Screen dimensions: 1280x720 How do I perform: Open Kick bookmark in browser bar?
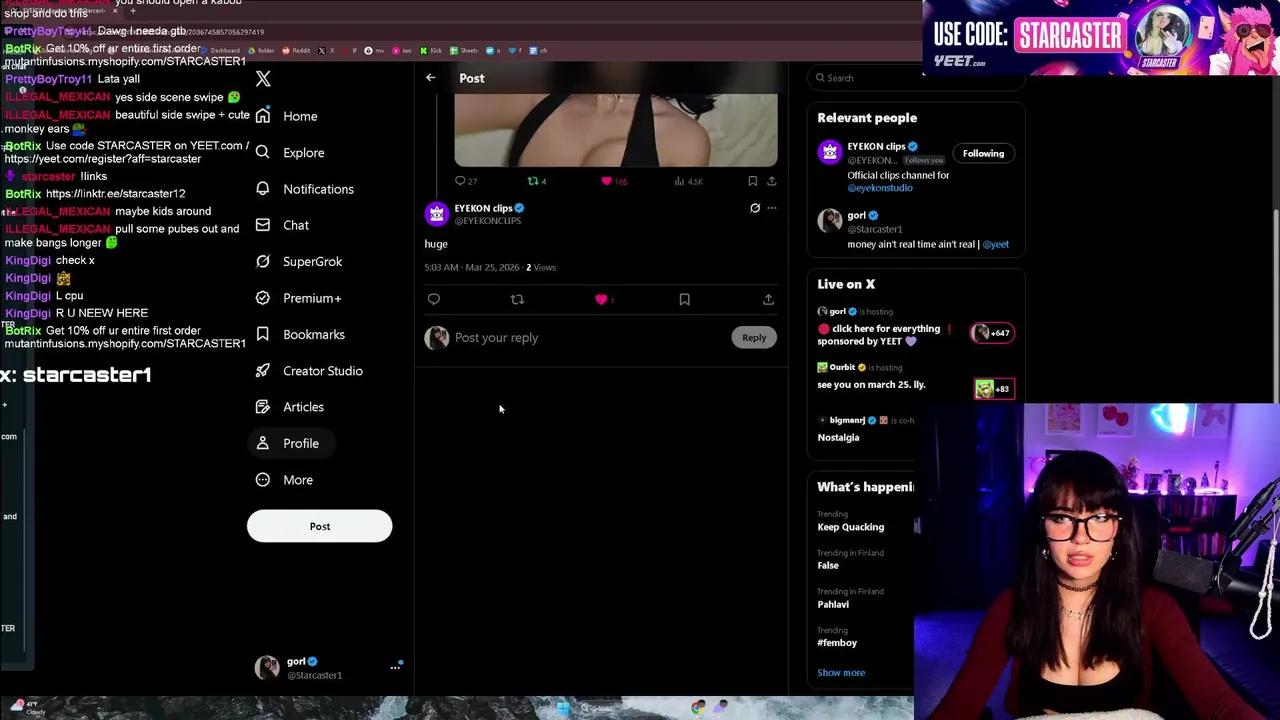click(x=430, y=50)
